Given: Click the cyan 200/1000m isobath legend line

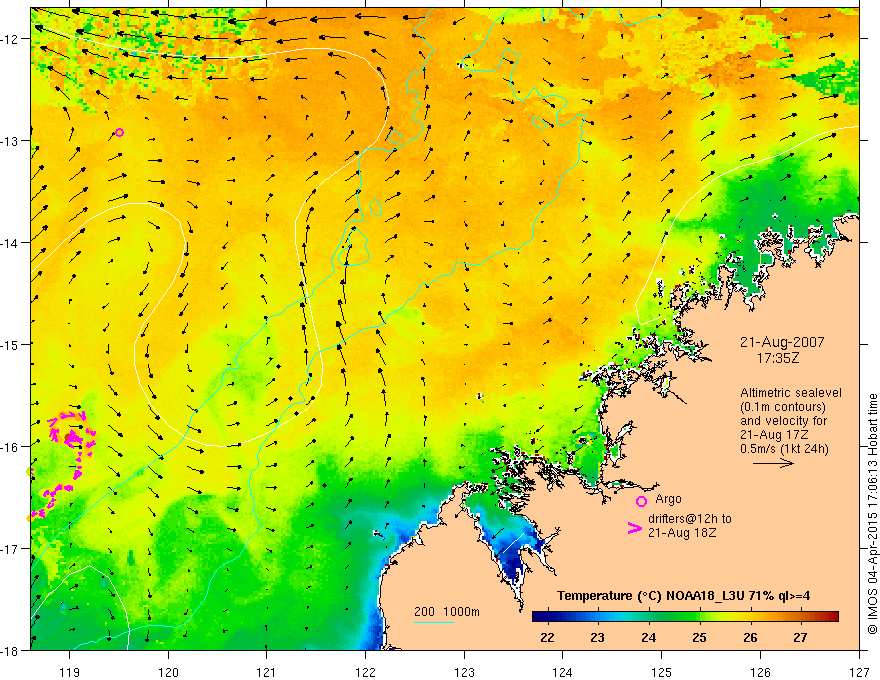Looking at the screenshot, I should tap(434, 622).
